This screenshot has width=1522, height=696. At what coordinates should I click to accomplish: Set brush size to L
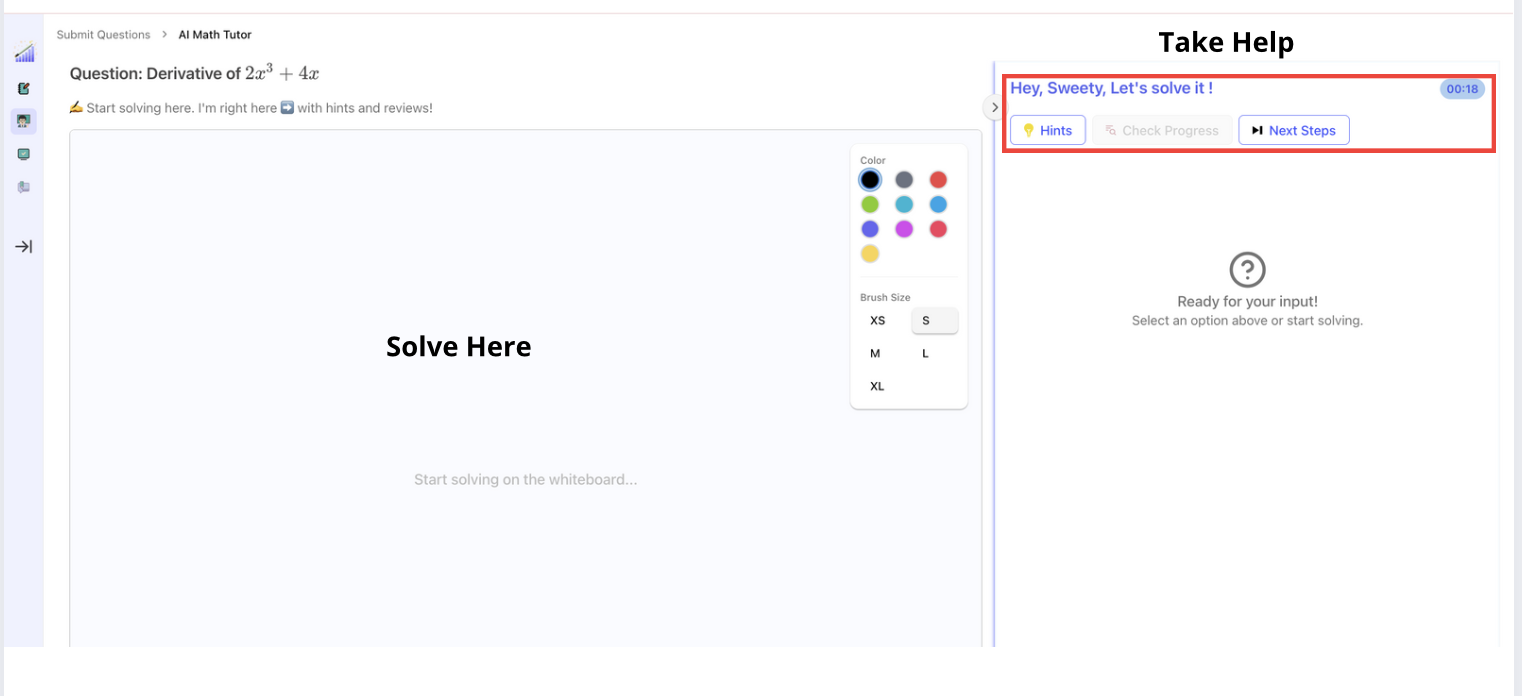(925, 353)
